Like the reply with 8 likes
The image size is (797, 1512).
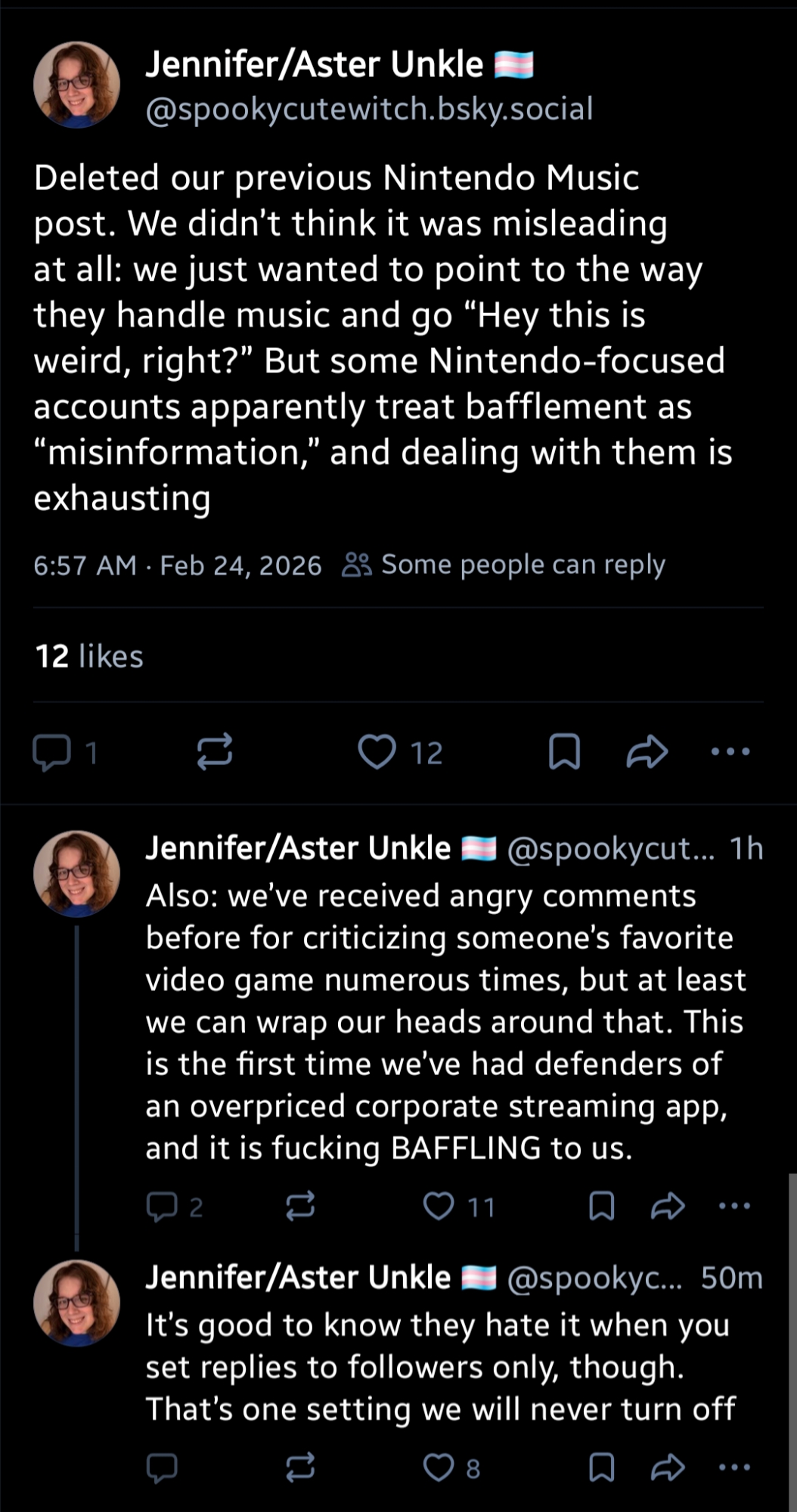[x=439, y=1467]
